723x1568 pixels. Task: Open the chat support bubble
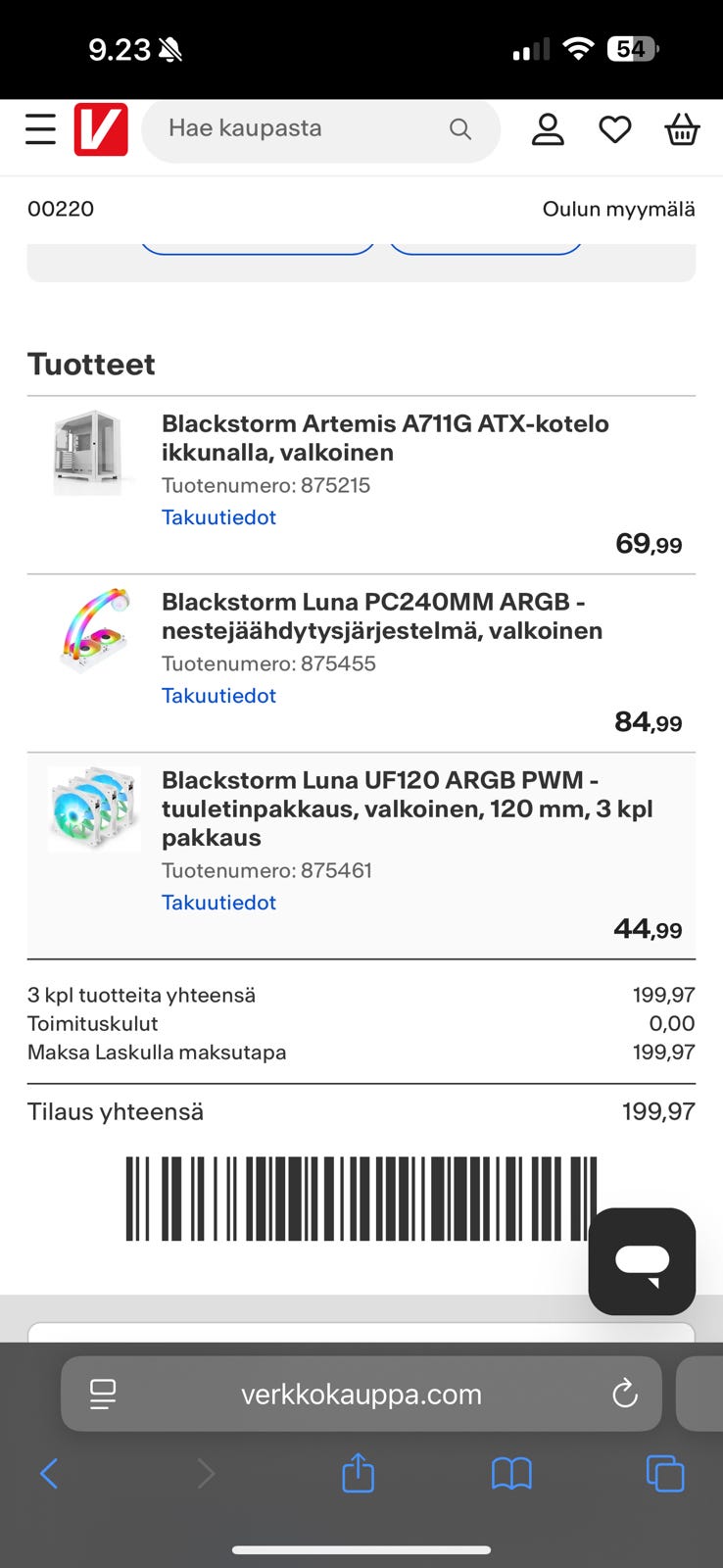point(642,1261)
